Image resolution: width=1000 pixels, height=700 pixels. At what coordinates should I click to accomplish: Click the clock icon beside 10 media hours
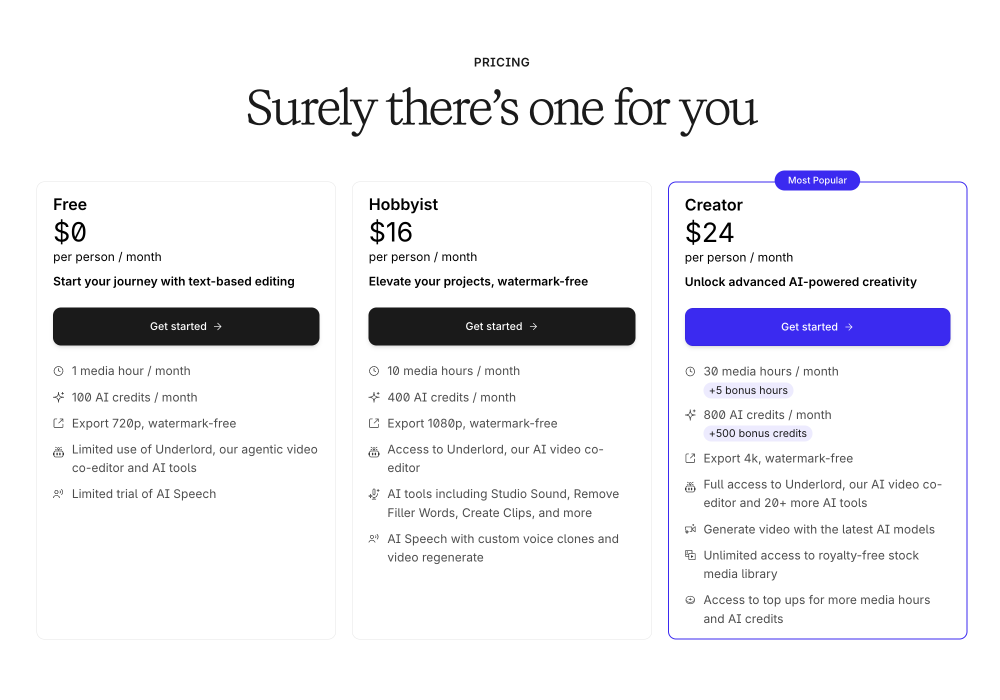tap(374, 371)
